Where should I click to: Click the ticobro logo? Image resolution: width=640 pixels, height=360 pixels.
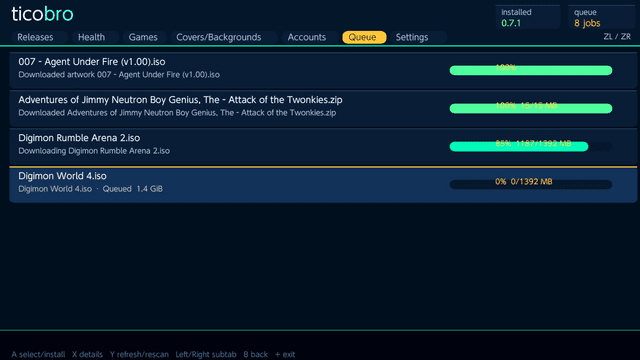[42, 14]
